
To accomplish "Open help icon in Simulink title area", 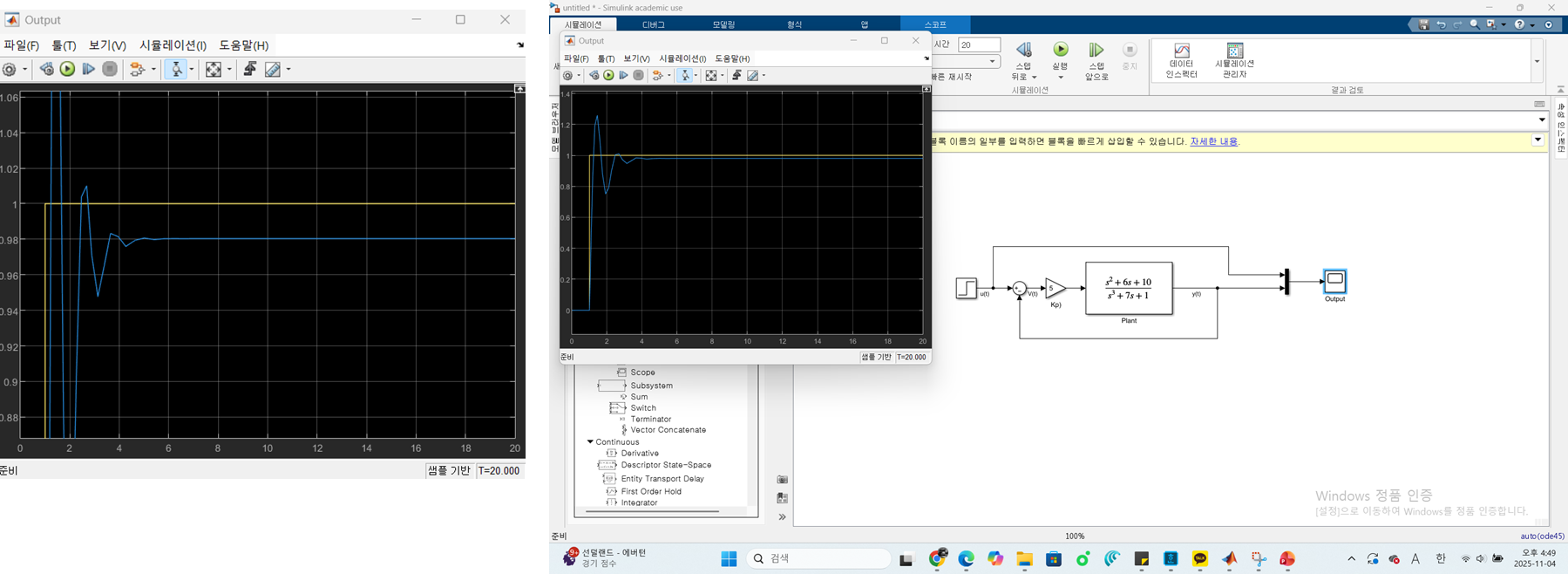I will [1519, 25].
